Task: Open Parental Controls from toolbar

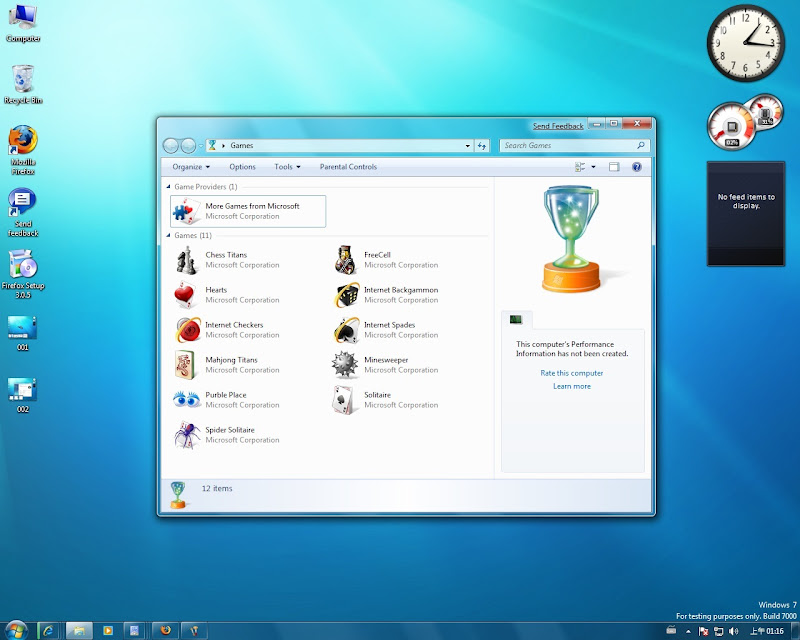Action: pyautogui.click(x=348, y=167)
